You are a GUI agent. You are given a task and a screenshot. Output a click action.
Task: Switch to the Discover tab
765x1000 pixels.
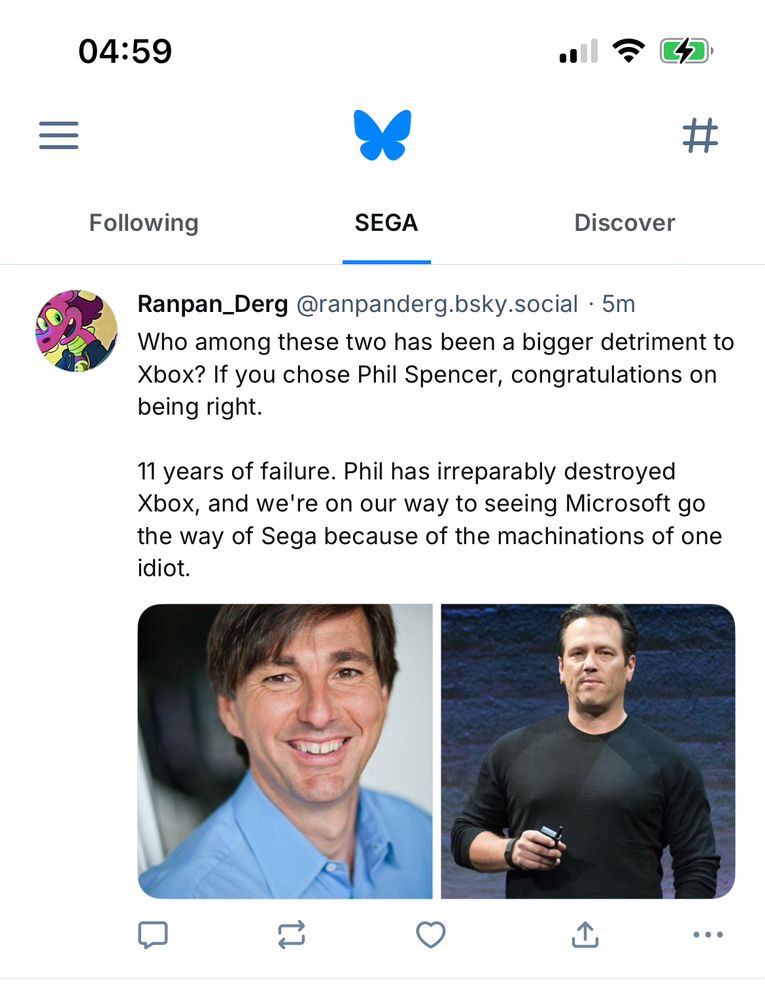[x=624, y=223]
